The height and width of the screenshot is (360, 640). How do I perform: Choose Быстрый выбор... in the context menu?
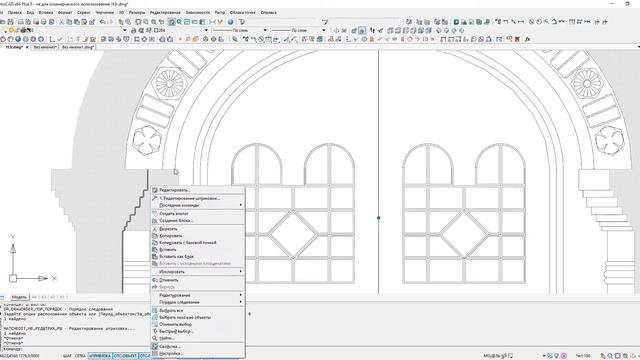(x=198, y=331)
